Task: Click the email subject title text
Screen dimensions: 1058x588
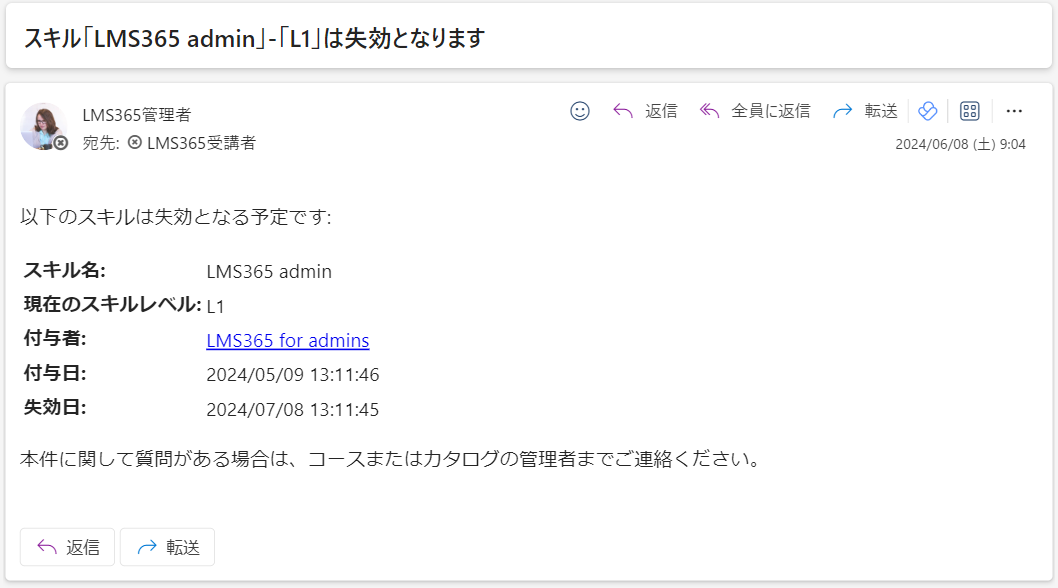Action: click(x=254, y=38)
